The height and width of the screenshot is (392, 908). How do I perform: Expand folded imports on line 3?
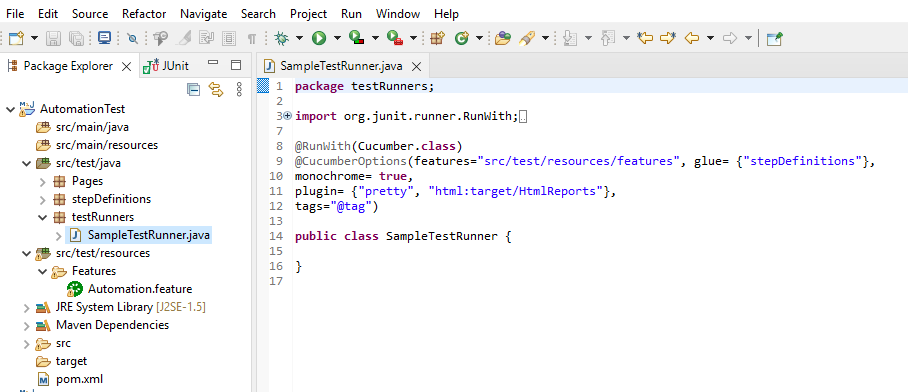tap(288, 116)
